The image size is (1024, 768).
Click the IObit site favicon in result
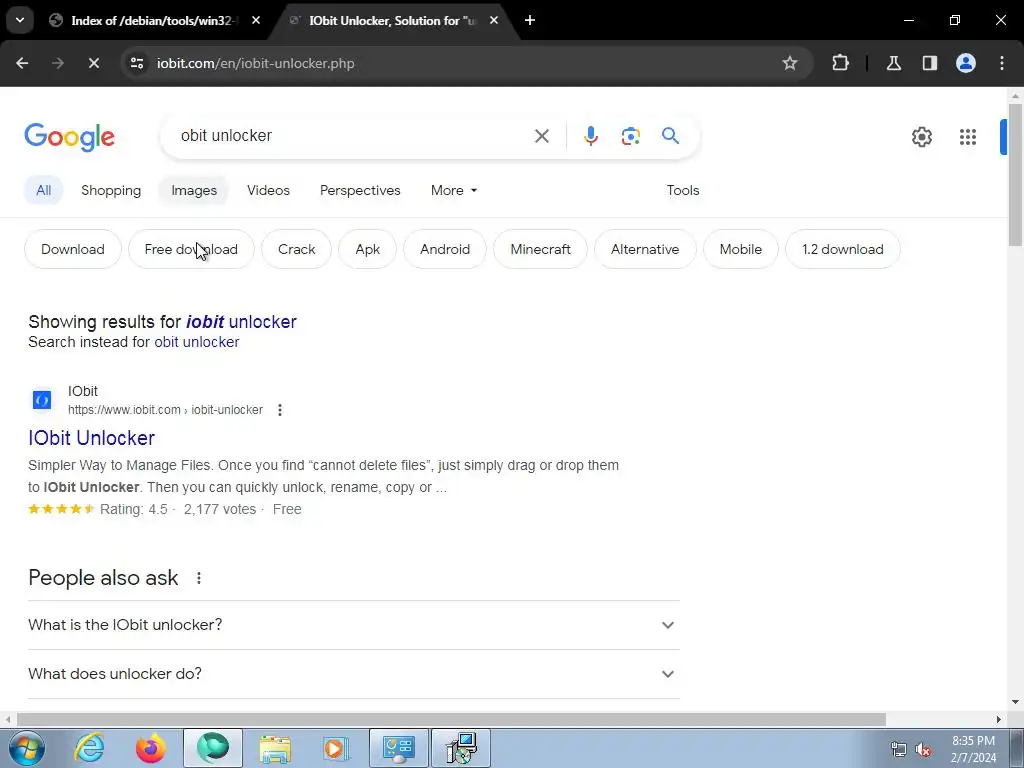click(42, 400)
